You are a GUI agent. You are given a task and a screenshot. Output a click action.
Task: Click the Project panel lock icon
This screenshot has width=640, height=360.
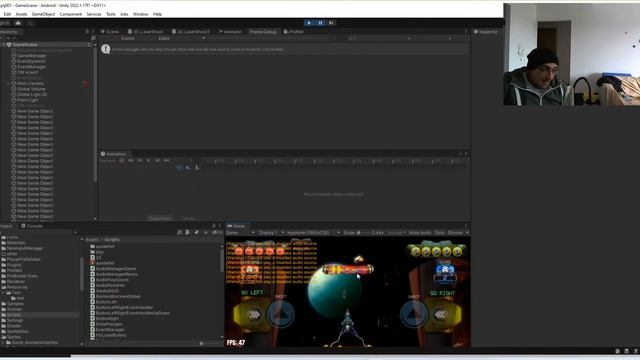(x=213, y=226)
